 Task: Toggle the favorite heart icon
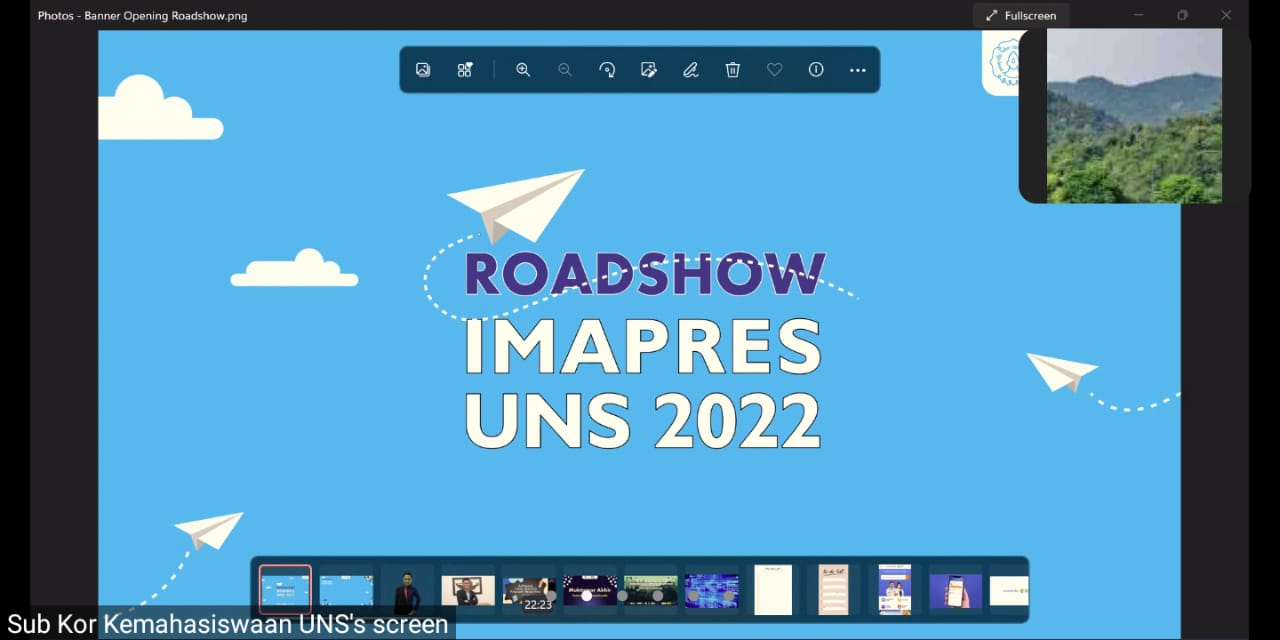pyautogui.click(x=774, y=70)
